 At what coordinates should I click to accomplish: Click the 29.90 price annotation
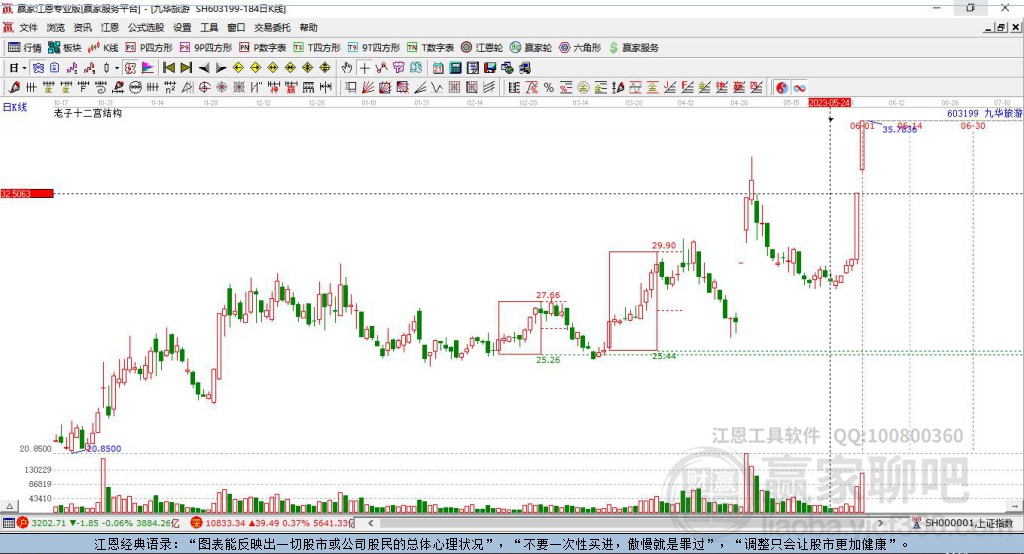coord(664,246)
